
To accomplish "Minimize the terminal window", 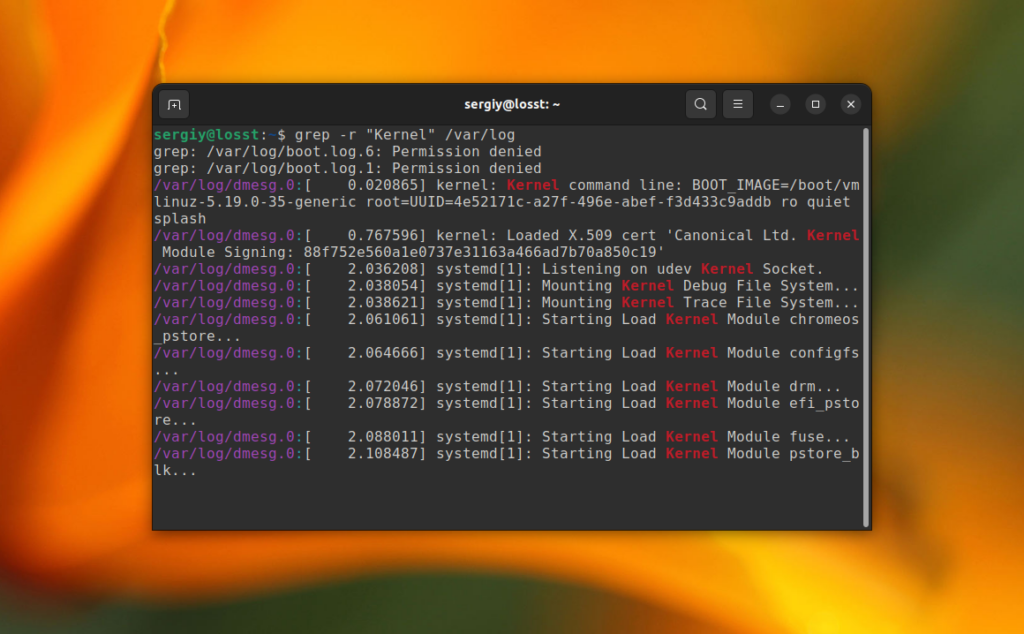I will tap(779, 104).
